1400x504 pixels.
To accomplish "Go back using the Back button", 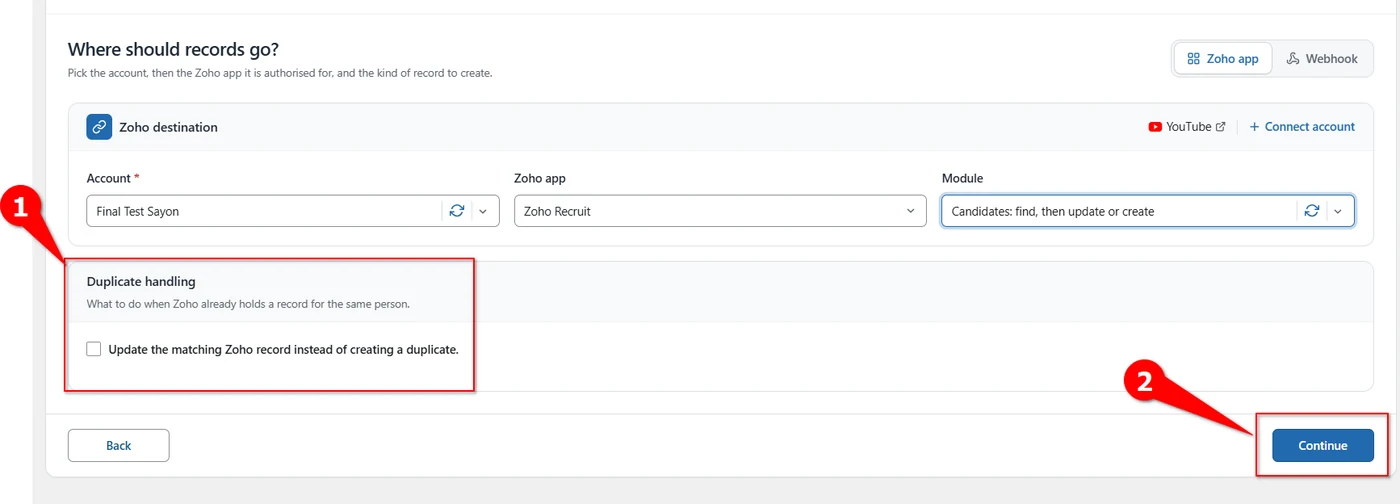I will click(x=118, y=445).
